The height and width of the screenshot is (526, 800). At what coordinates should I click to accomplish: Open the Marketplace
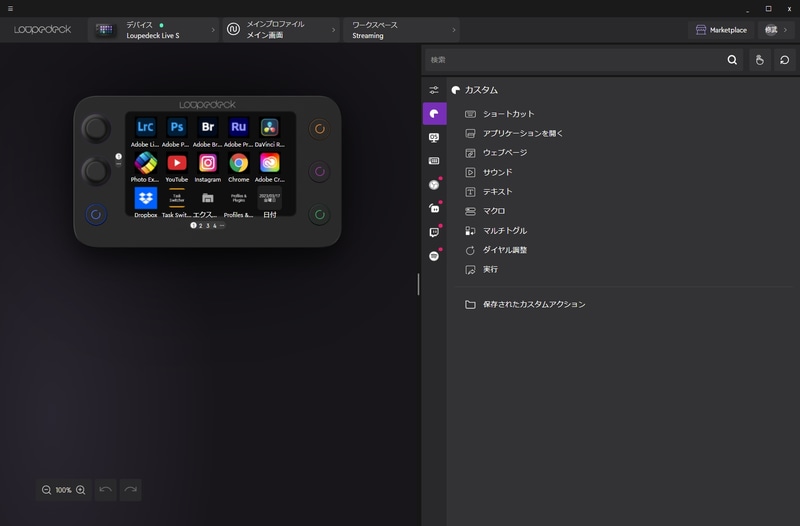pyautogui.click(x=721, y=30)
